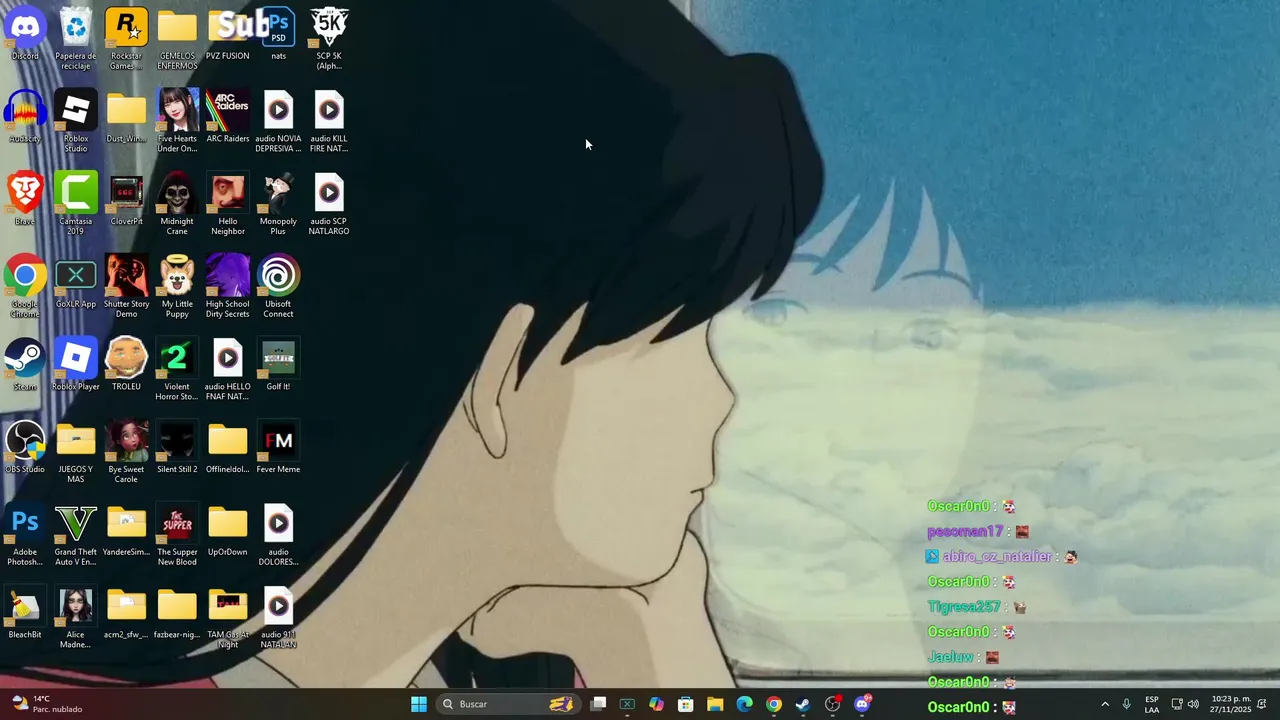1280x720 pixels.
Task: Select the Alice Madness shortcut
Action: 76,618
